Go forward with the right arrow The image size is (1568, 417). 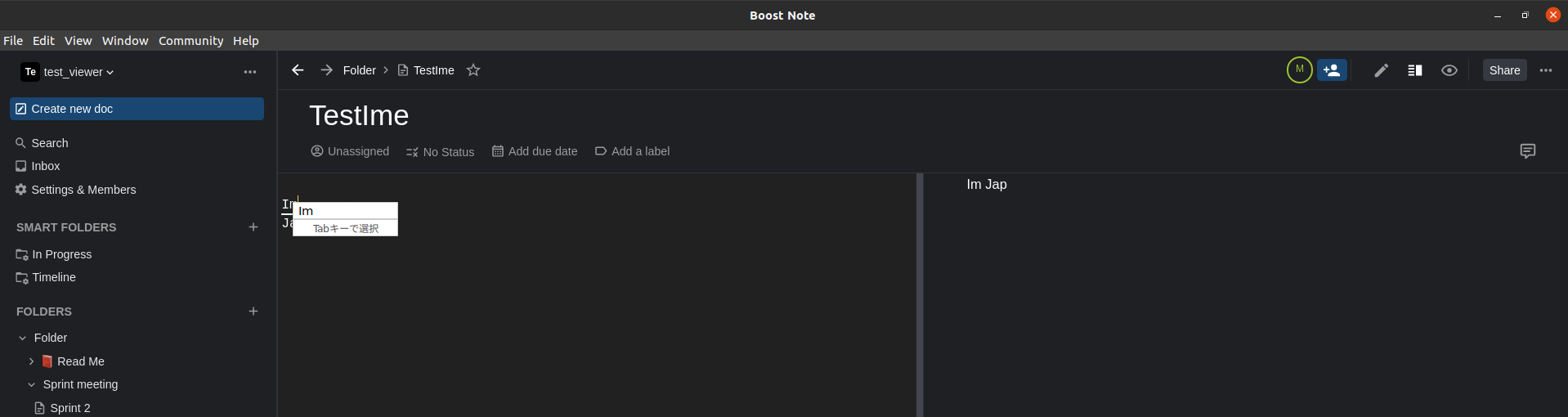[x=326, y=70]
